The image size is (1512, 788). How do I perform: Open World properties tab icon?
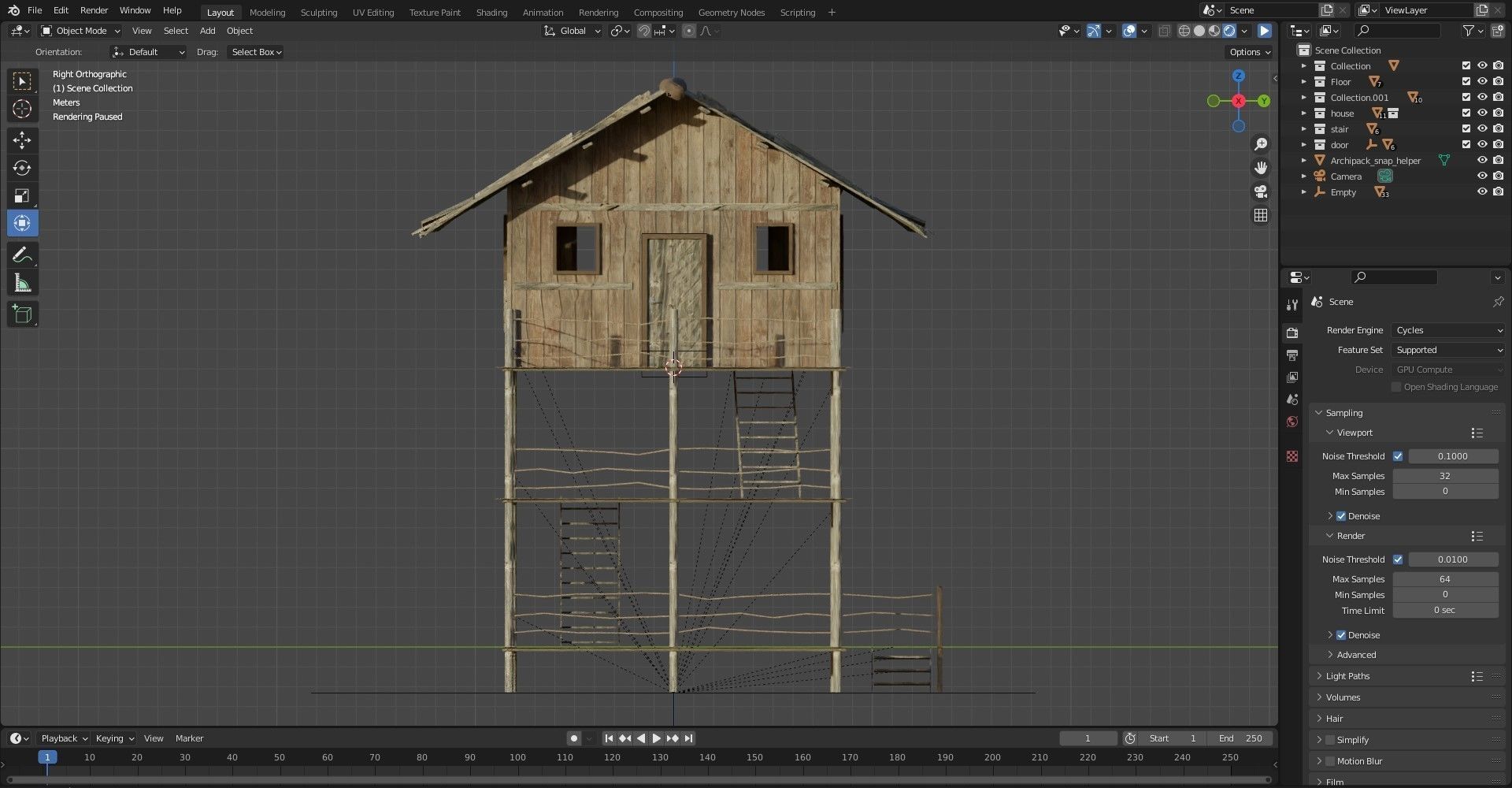pos(1291,422)
